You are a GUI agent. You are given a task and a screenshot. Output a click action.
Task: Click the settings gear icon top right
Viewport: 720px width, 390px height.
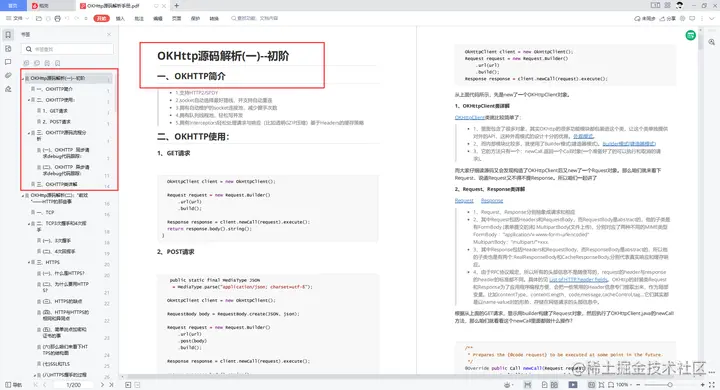[682, 18]
